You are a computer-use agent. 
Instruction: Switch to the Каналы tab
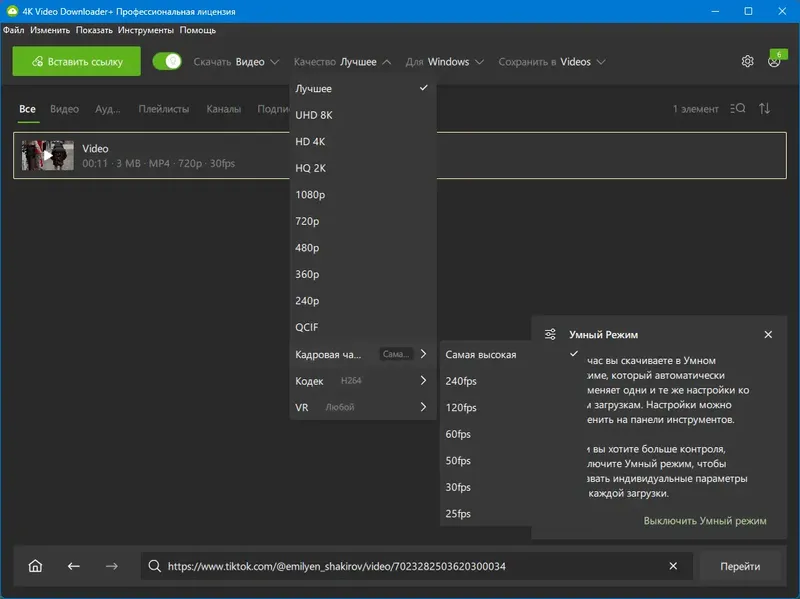223,109
